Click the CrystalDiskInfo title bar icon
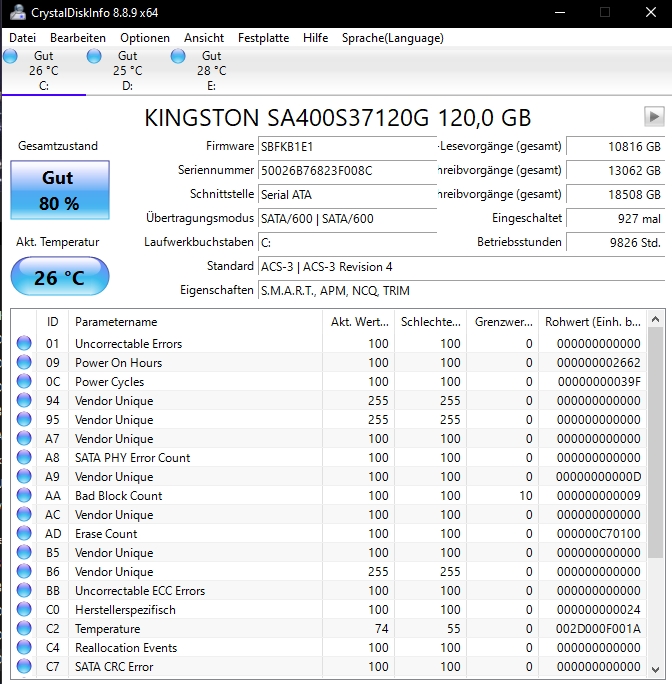Viewport: 672px width, 684px height. (18, 12)
